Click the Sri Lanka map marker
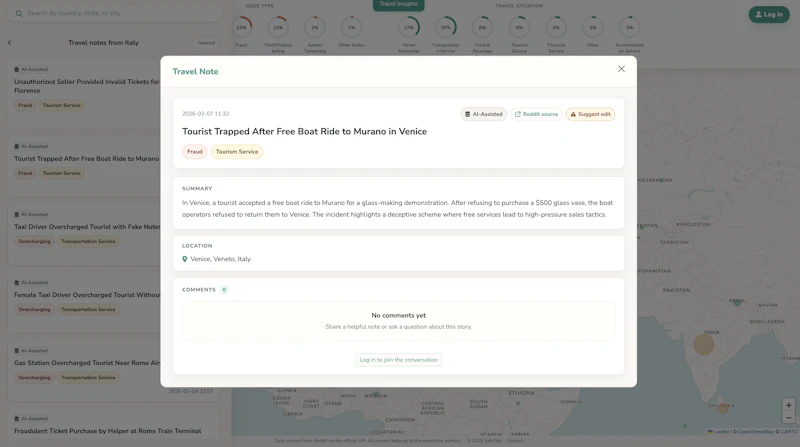 point(723,408)
